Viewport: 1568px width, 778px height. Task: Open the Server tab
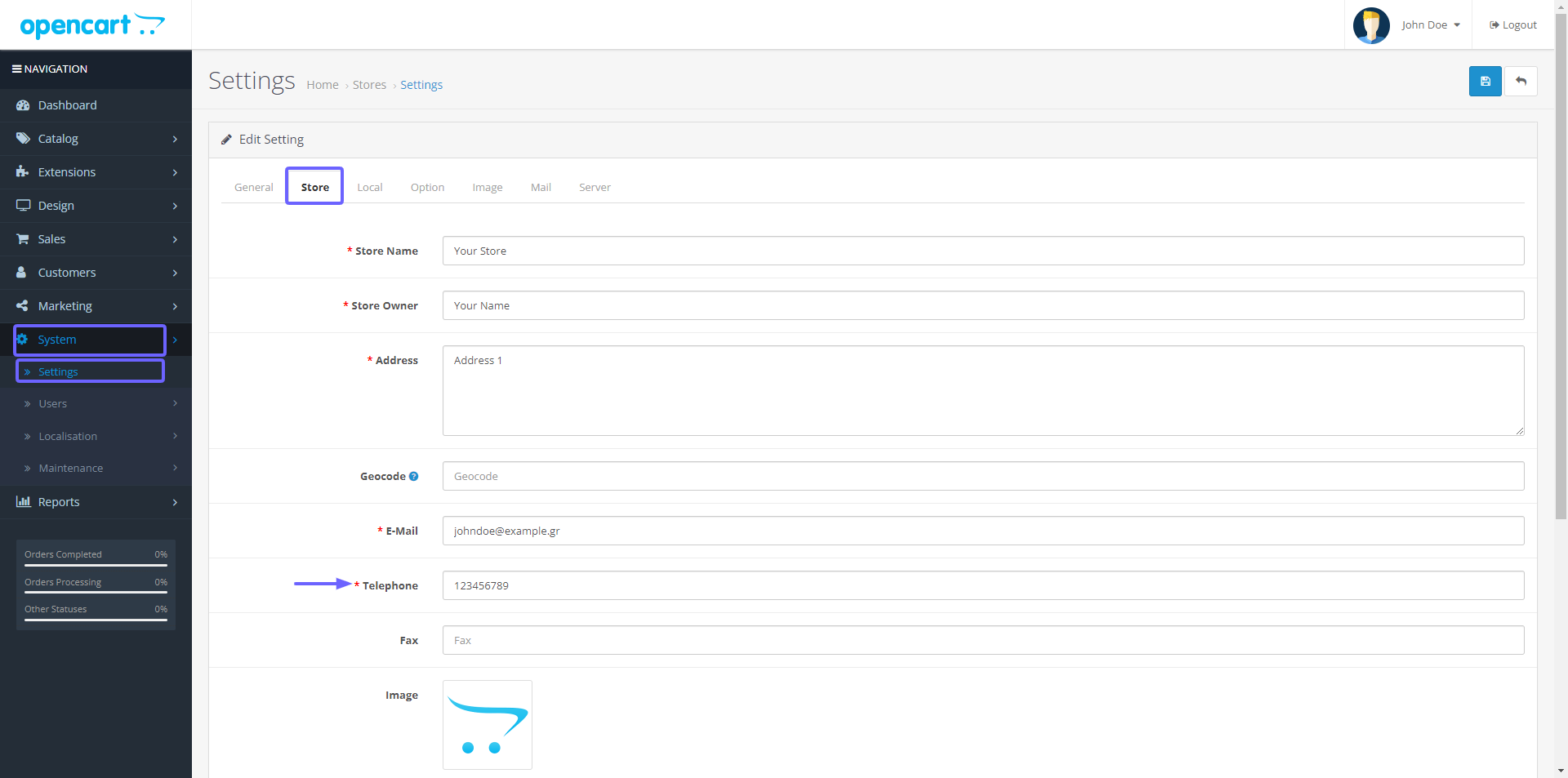595,187
